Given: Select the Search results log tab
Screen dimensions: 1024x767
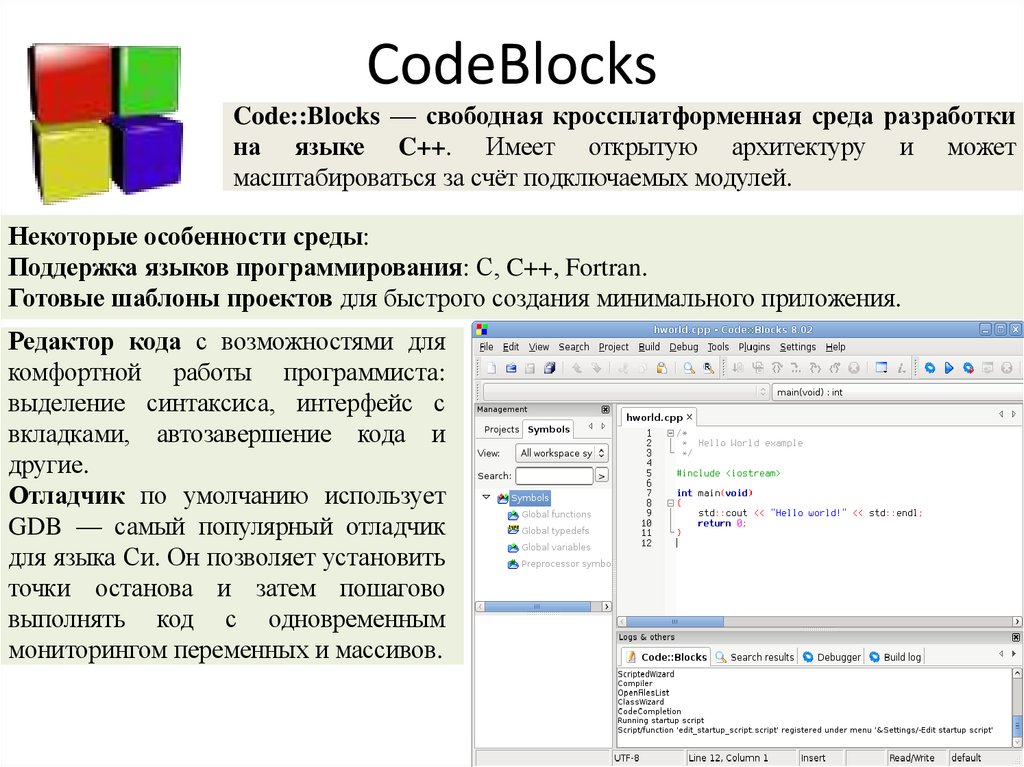Looking at the screenshot, I should 760,656.
